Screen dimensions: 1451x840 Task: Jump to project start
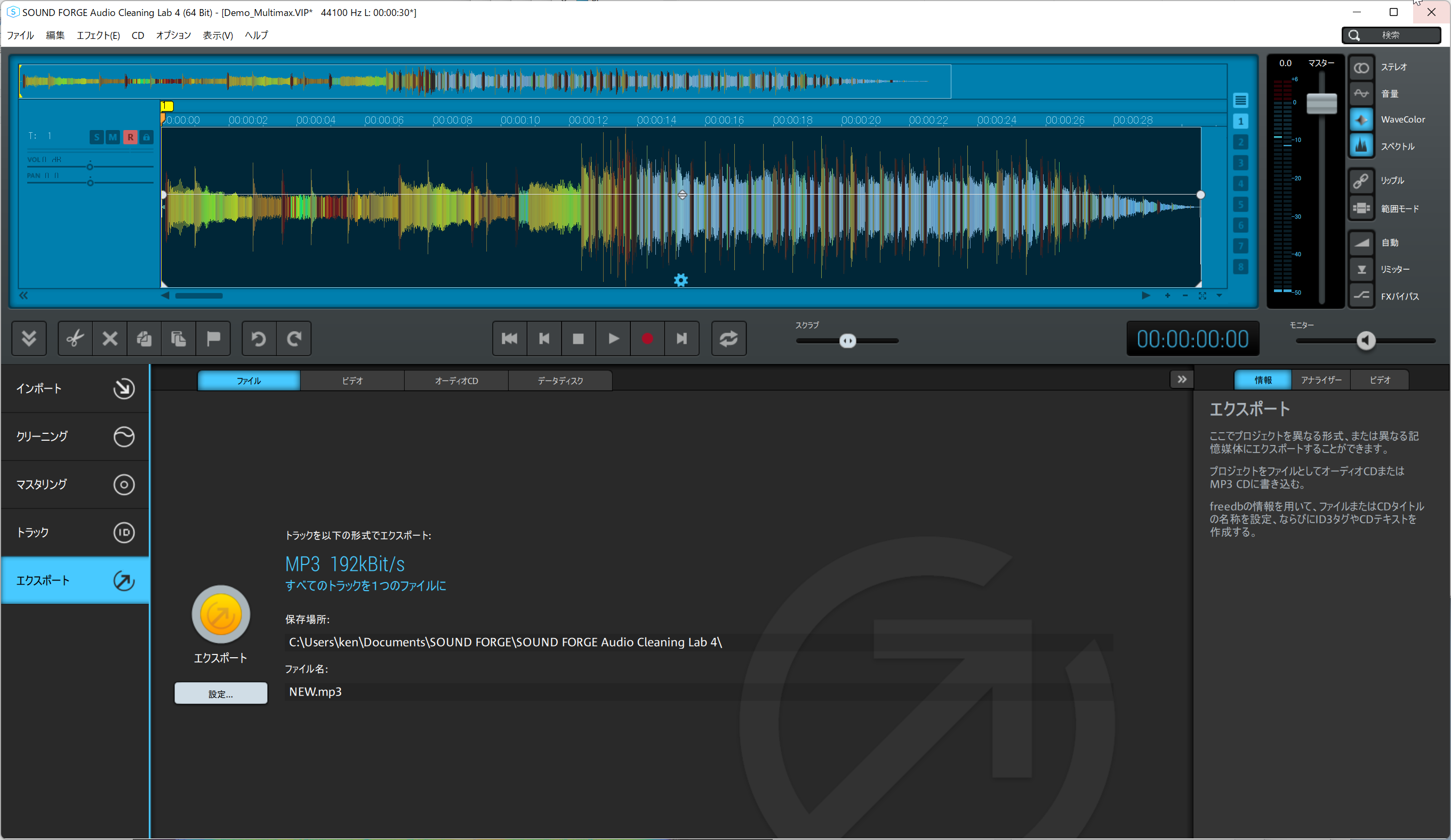(510, 338)
